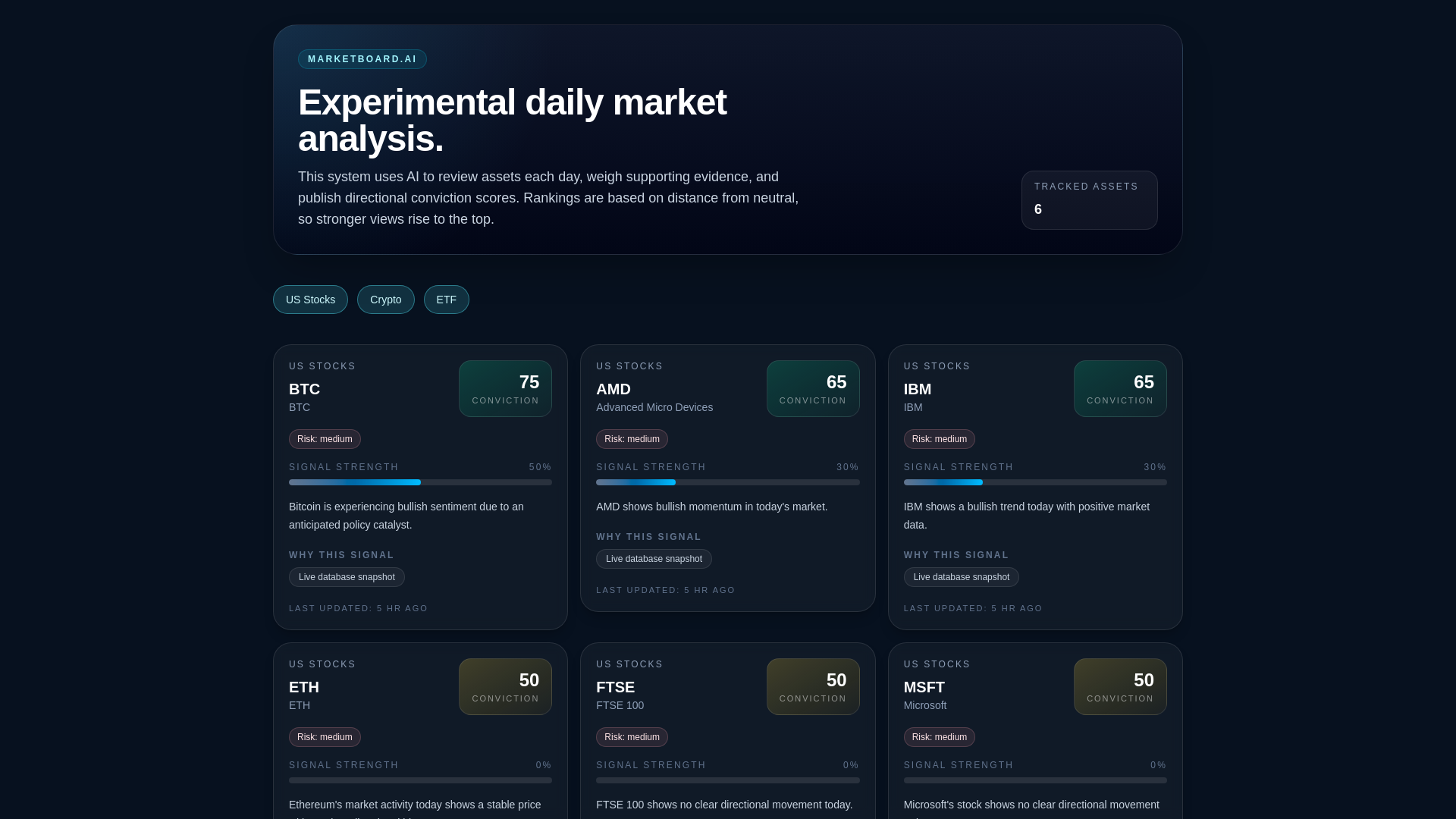Image resolution: width=1456 pixels, height=819 pixels.
Task: Click the BTC ticker heading
Action: coord(304,389)
